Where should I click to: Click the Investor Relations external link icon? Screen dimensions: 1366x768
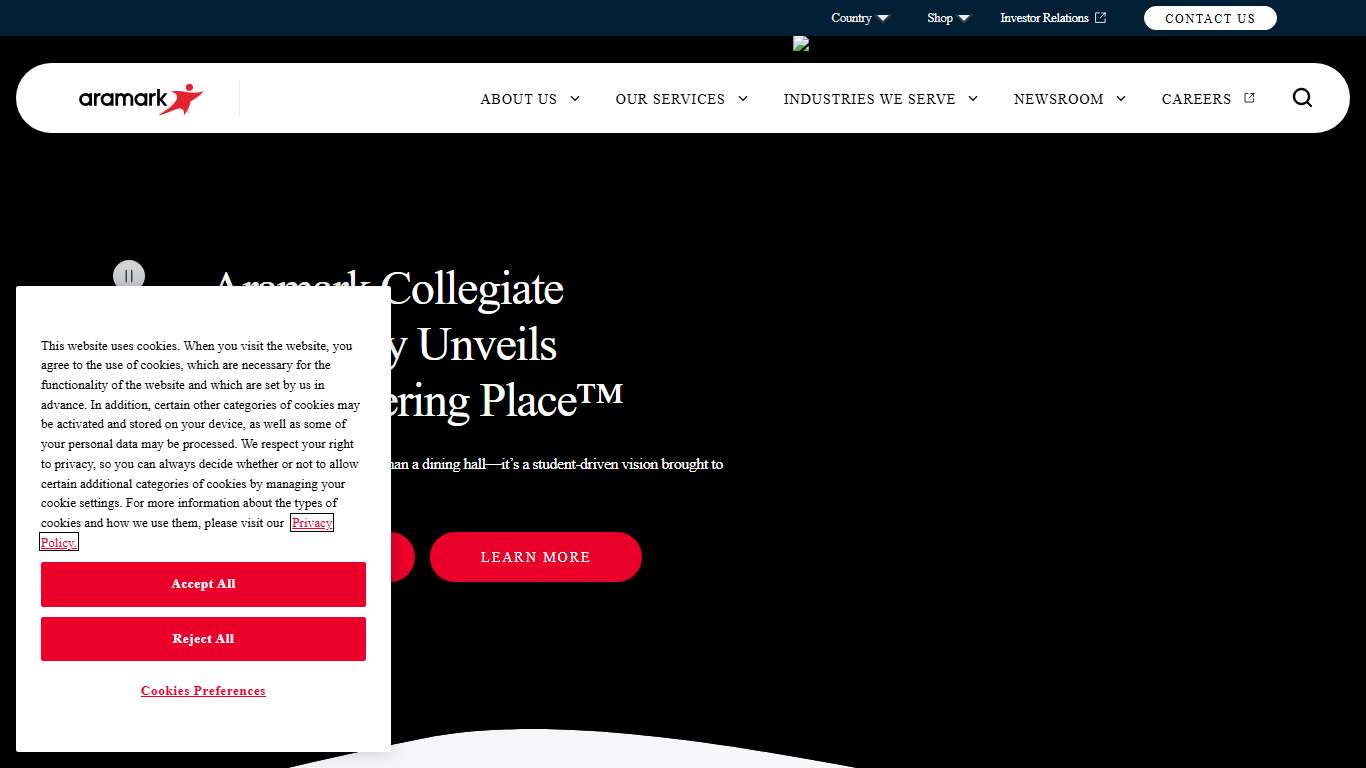pos(1101,18)
